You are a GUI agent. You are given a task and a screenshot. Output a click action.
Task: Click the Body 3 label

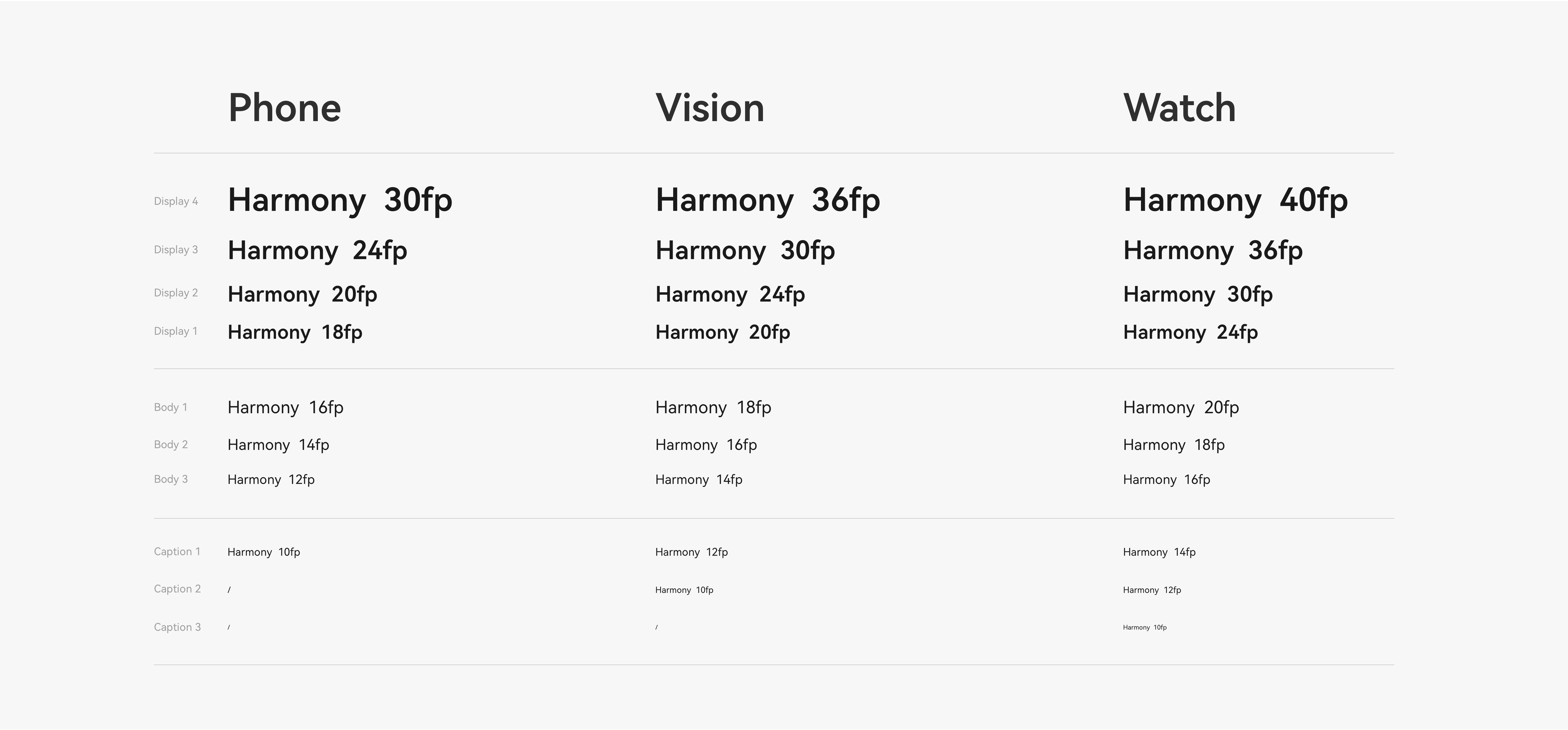click(171, 479)
